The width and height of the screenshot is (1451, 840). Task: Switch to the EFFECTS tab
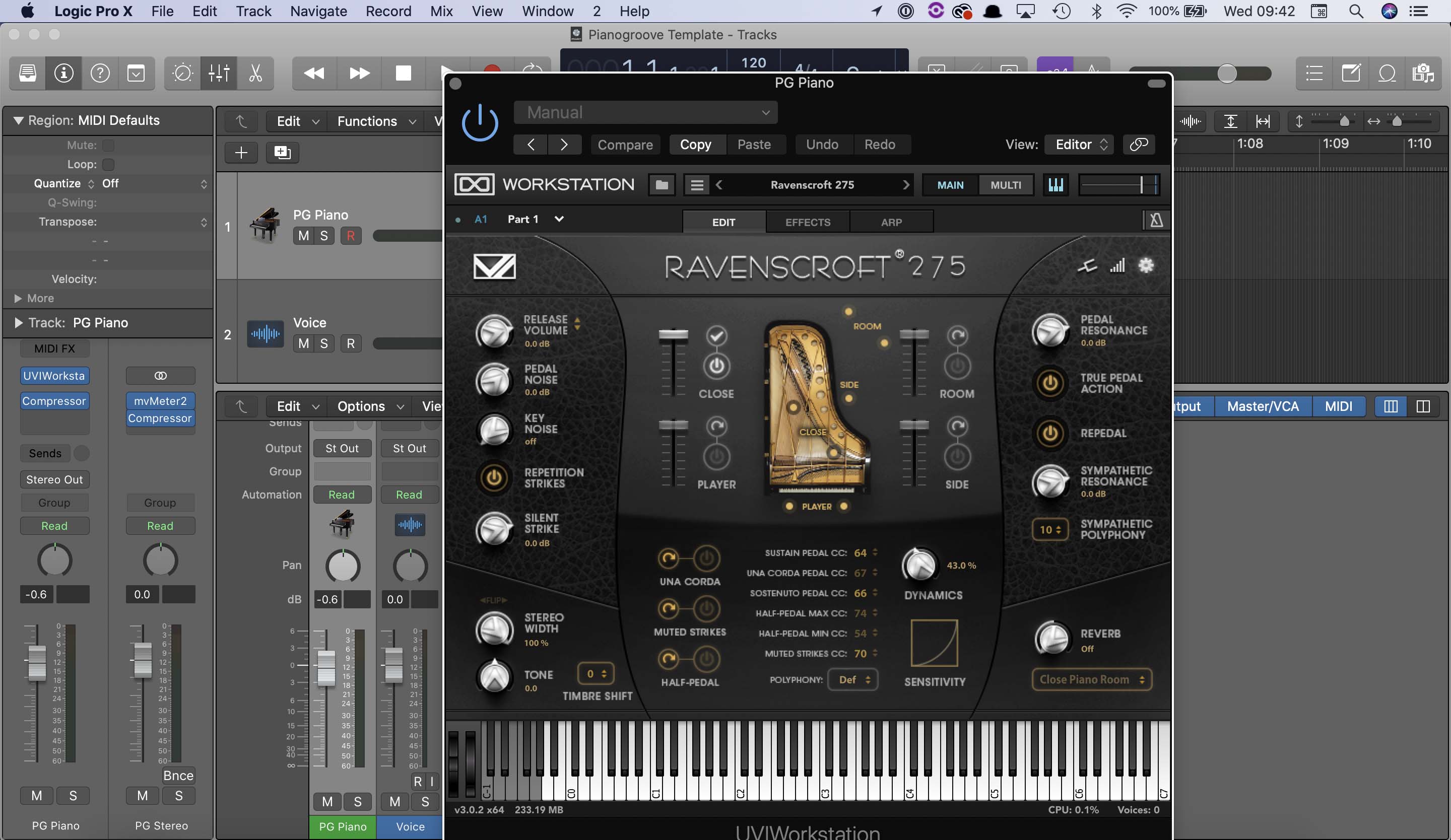point(807,221)
